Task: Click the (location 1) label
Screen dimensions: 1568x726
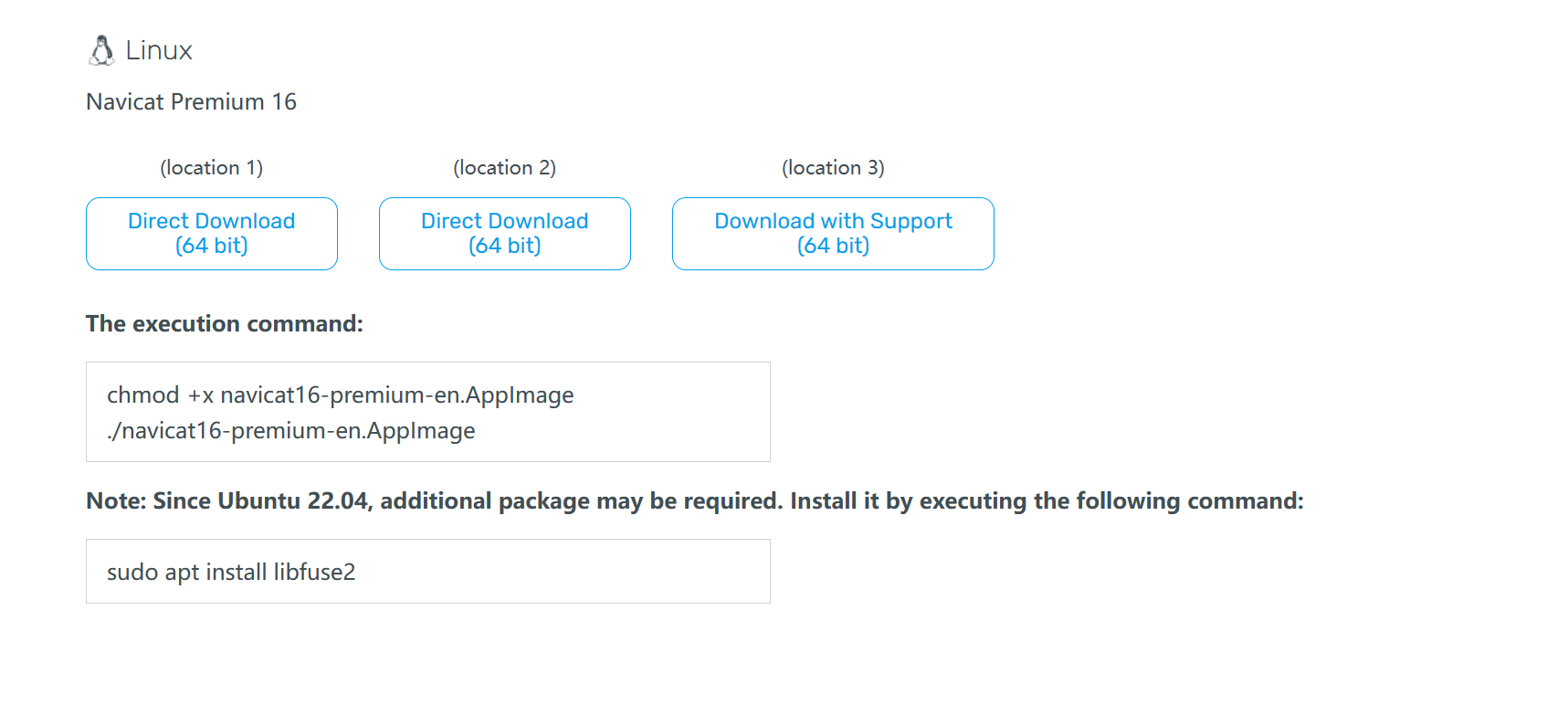Action: (211, 168)
